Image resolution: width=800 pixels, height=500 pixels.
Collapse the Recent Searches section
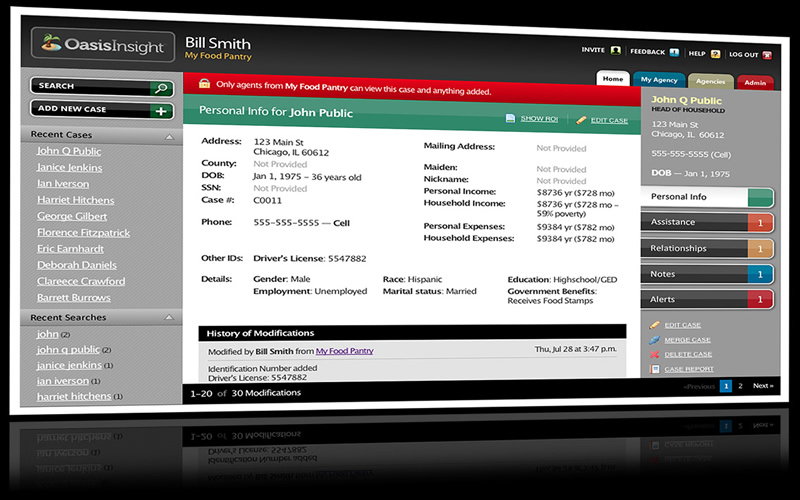click(169, 317)
